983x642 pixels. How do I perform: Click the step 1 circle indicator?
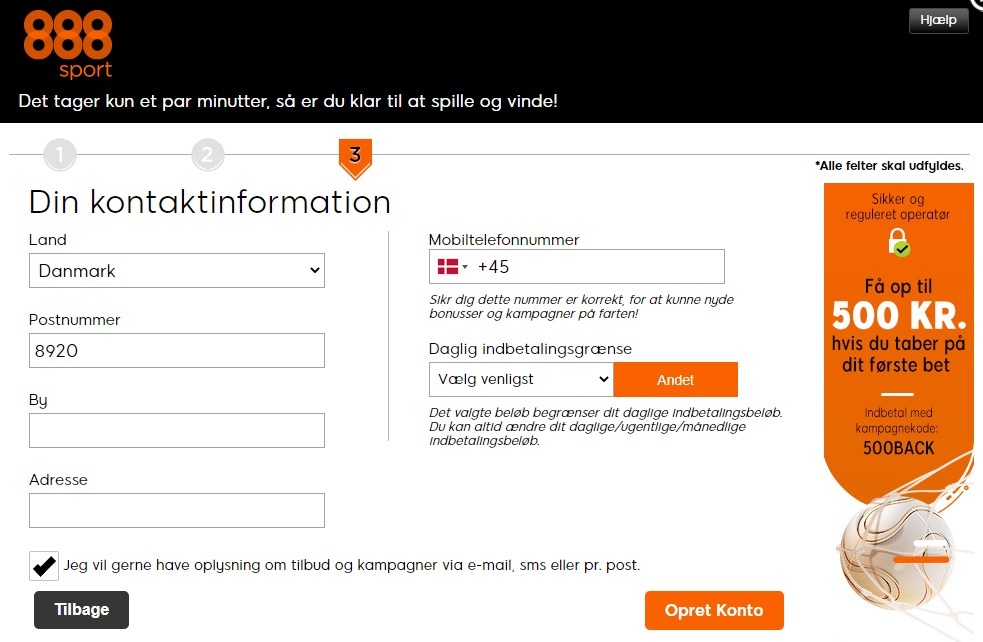tap(60, 155)
